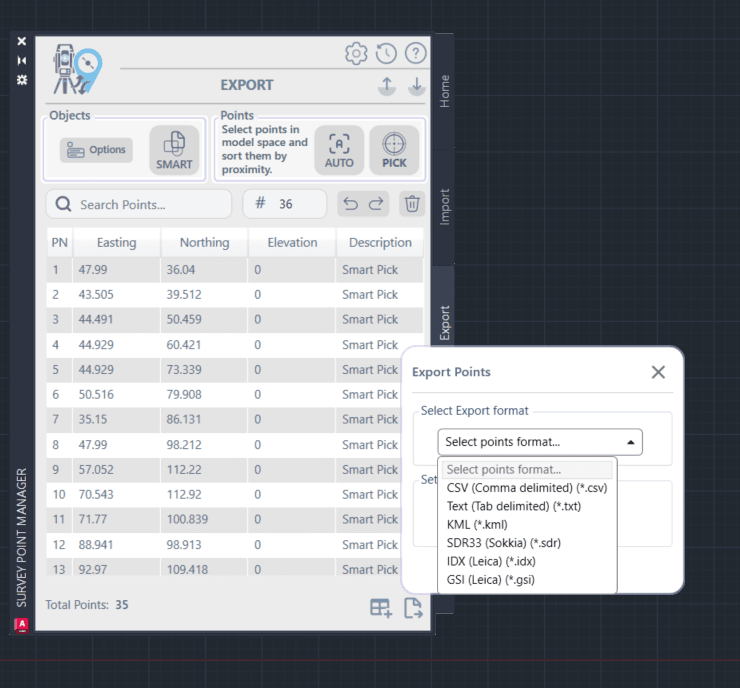Click the undo arrow icon

(x=350, y=204)
